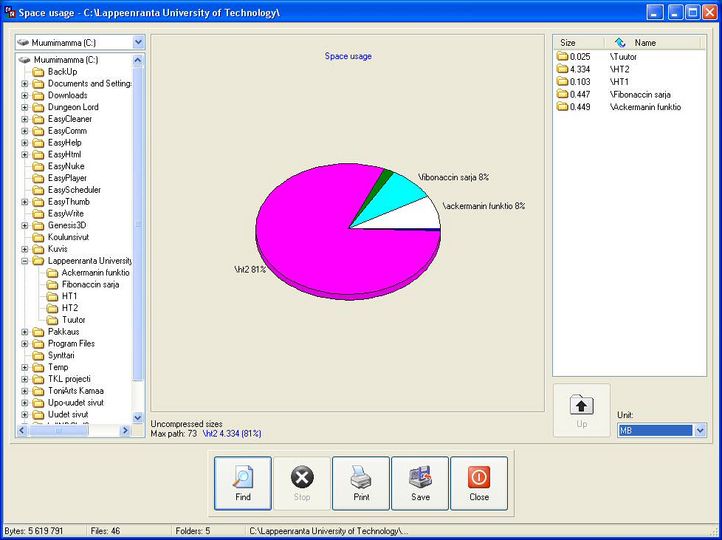
Task: Click the EasyComm folder icon
Action: pos(38,131)
